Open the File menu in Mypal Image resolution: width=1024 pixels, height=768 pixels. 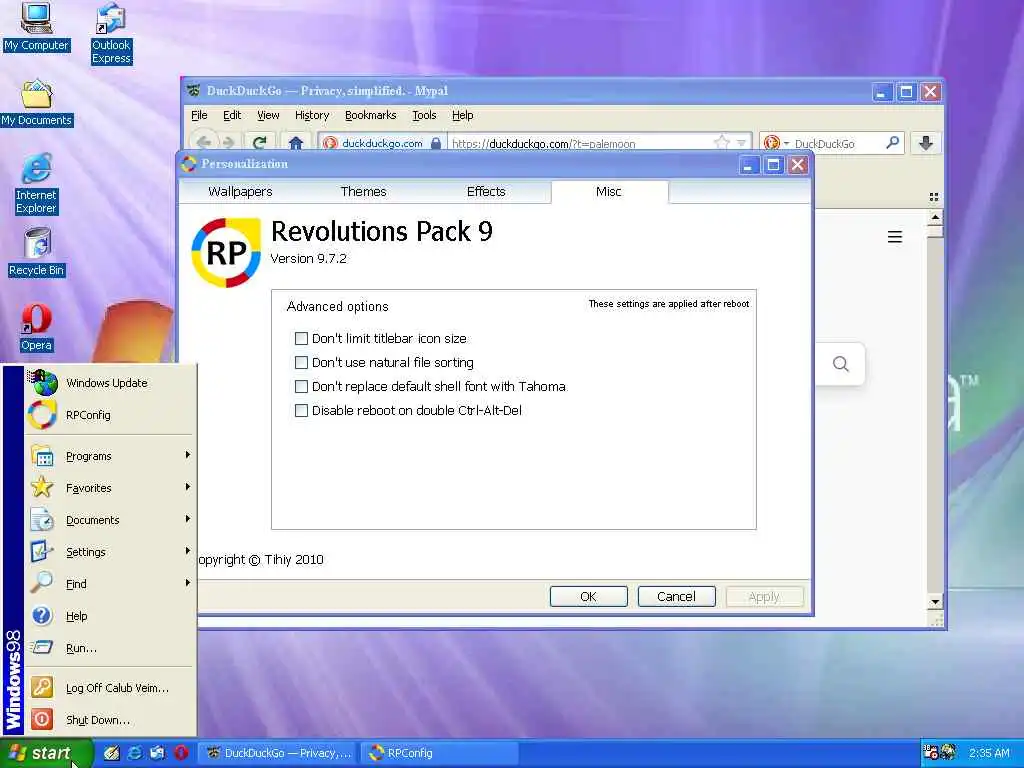coord(199,115)
